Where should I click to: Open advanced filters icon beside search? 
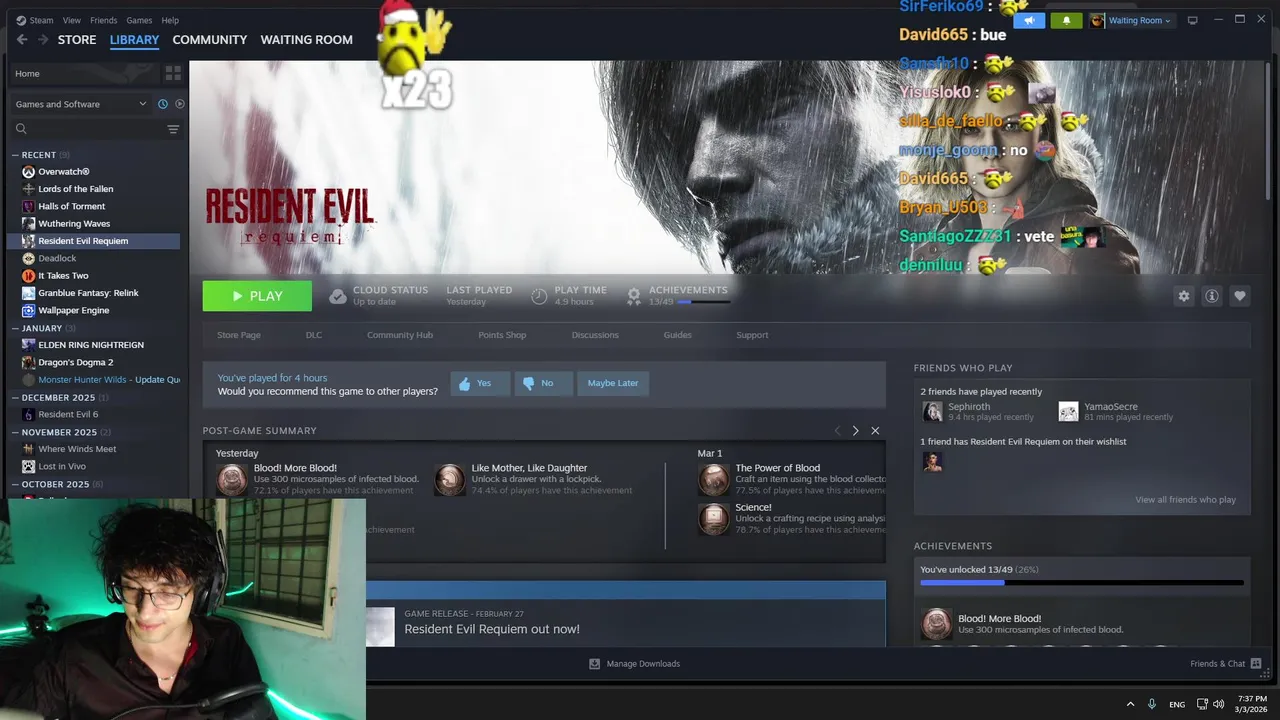tap(173, 129)
